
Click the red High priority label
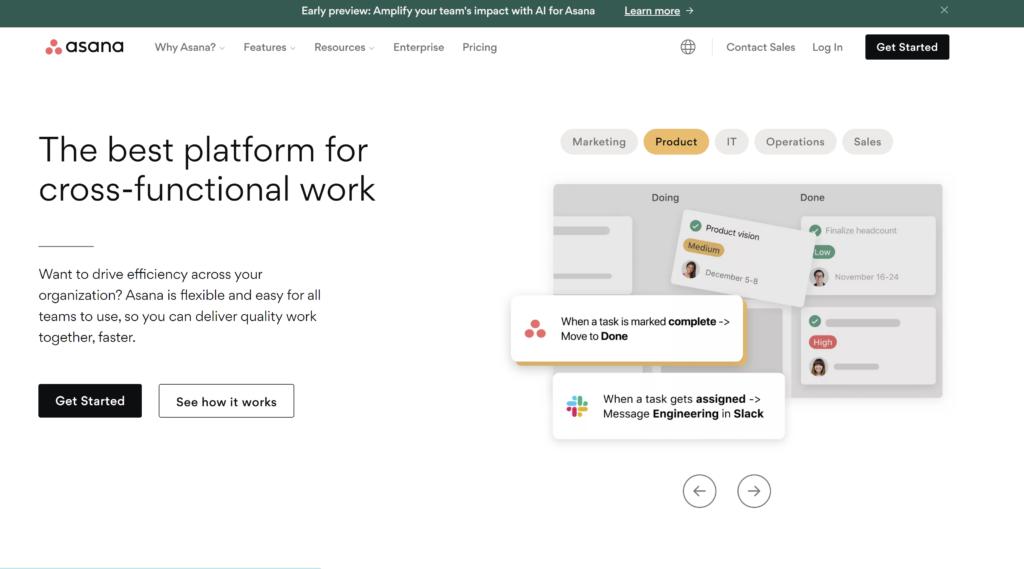(823, 342)
